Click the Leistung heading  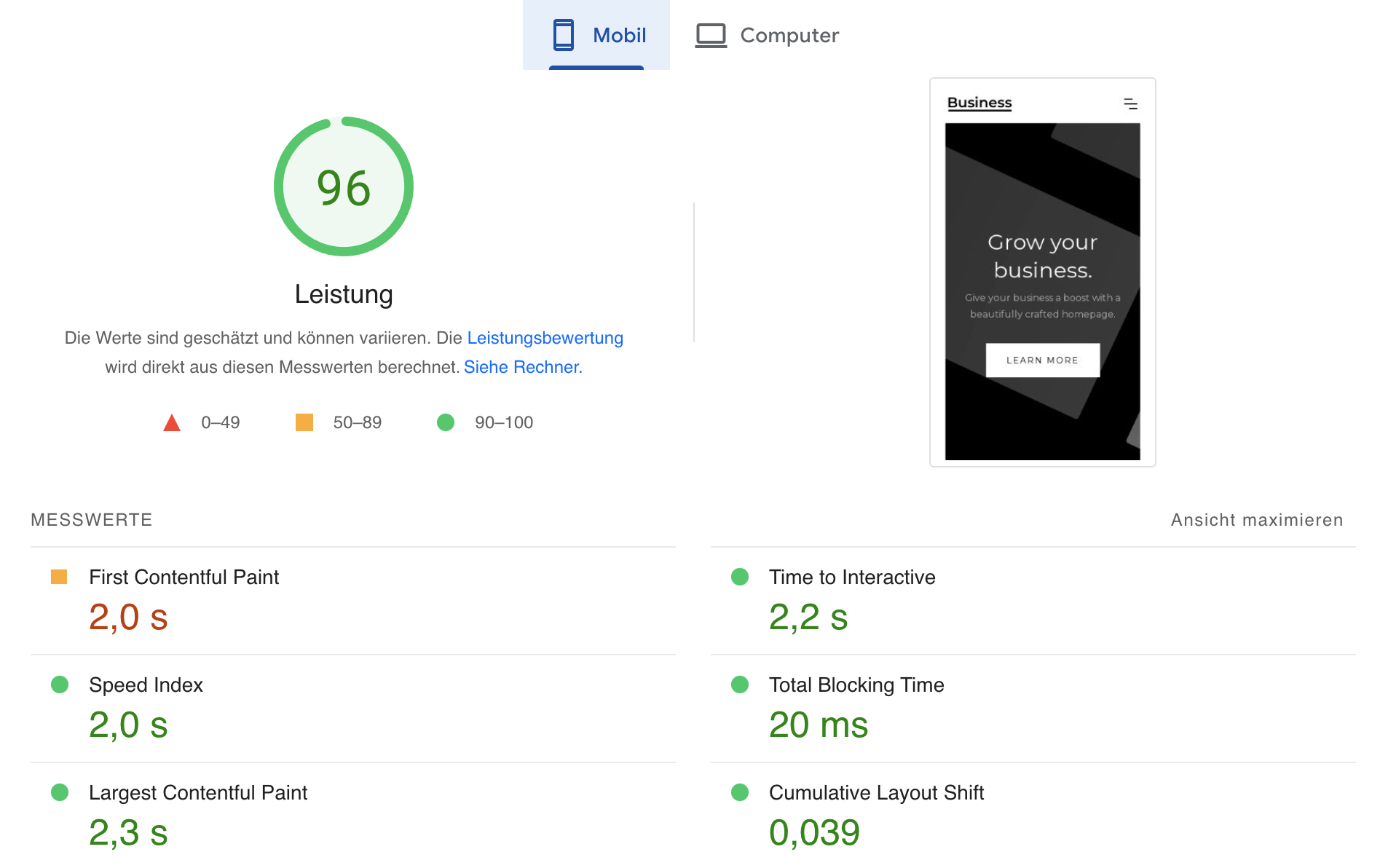(x=344, y=294)
